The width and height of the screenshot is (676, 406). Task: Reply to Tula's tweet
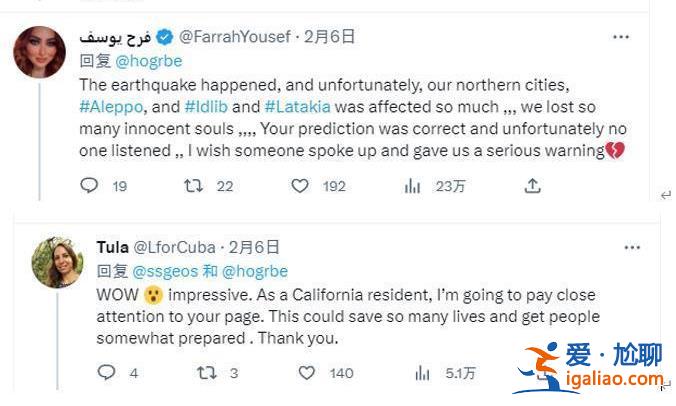coord(107,373)
